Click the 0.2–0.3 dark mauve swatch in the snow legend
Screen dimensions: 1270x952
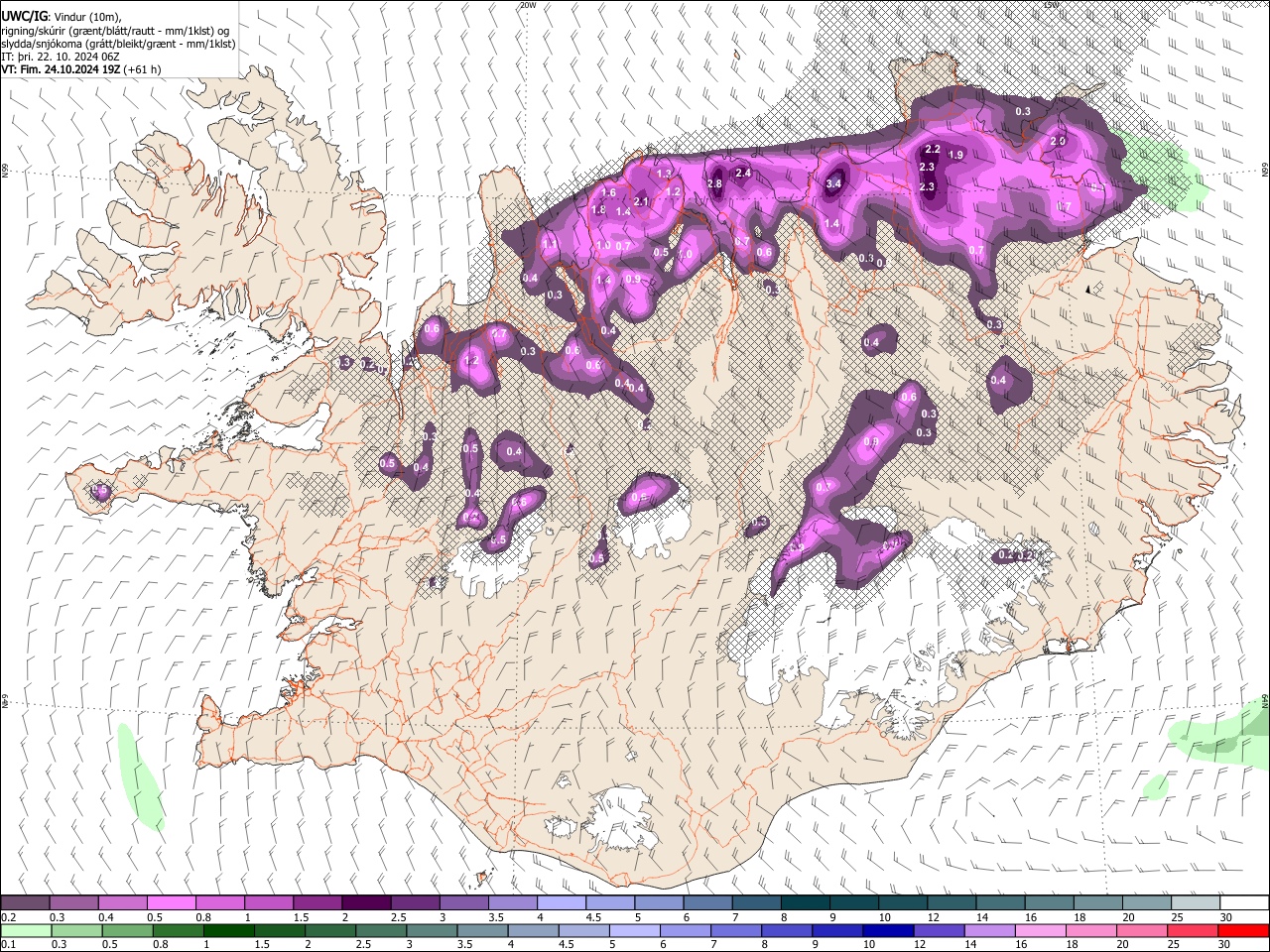pos(26,903)
